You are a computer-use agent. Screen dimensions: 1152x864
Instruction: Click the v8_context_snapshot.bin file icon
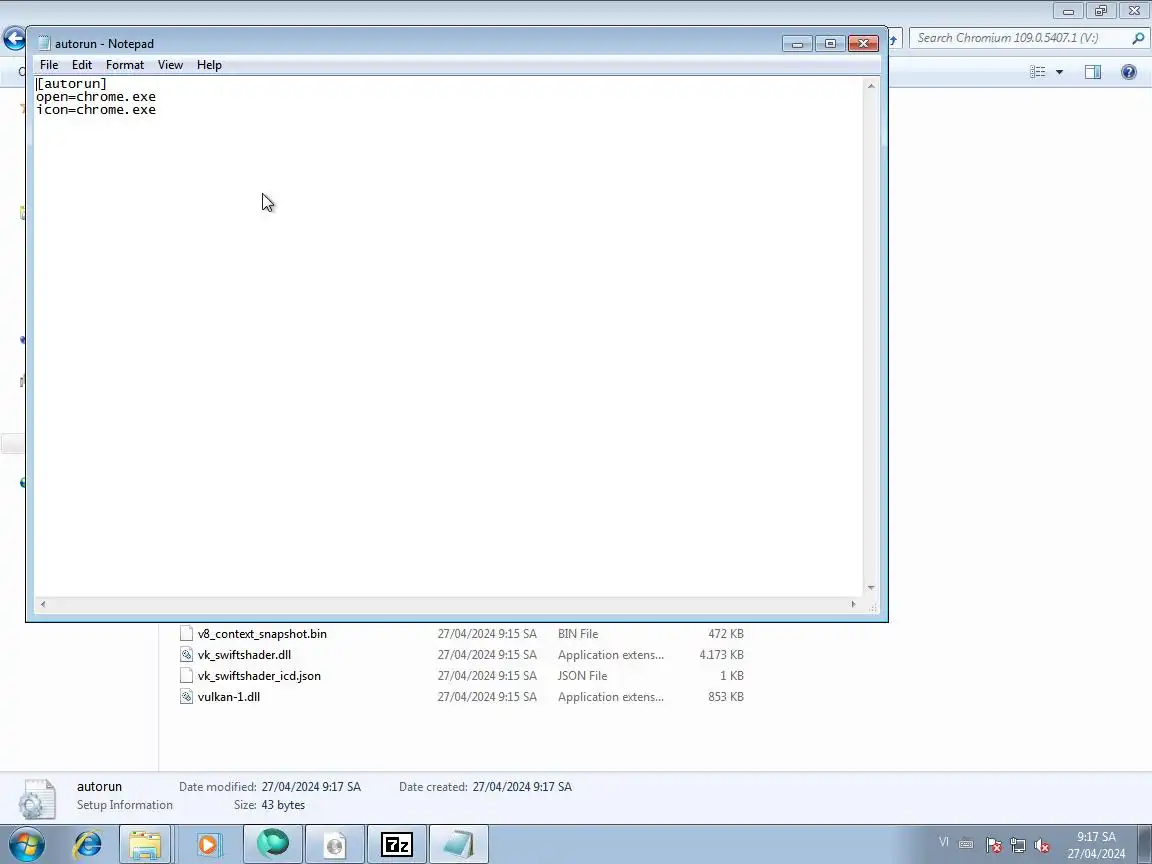[x=187, y=633]
